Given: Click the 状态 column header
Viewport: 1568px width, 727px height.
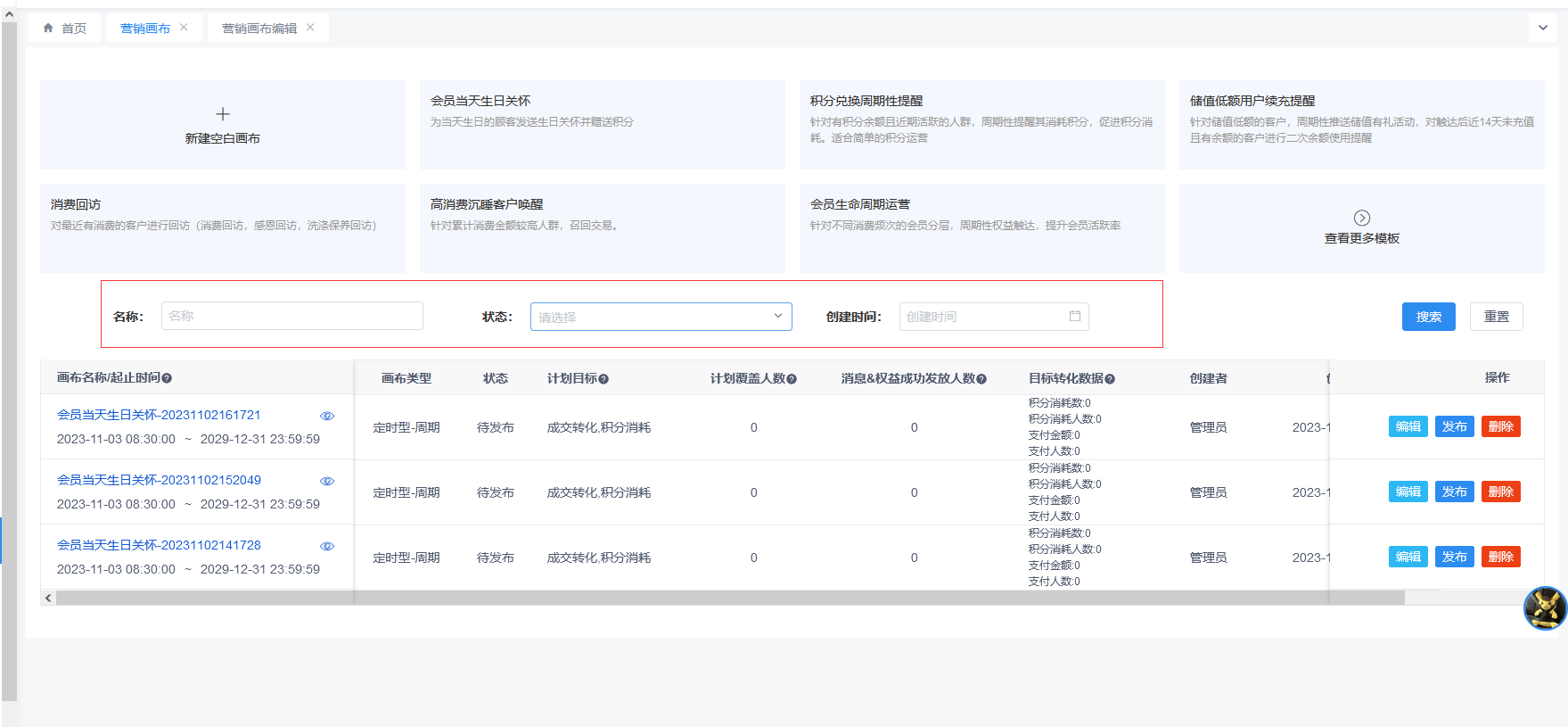Looking at the screenshot, I should point(496,378).
